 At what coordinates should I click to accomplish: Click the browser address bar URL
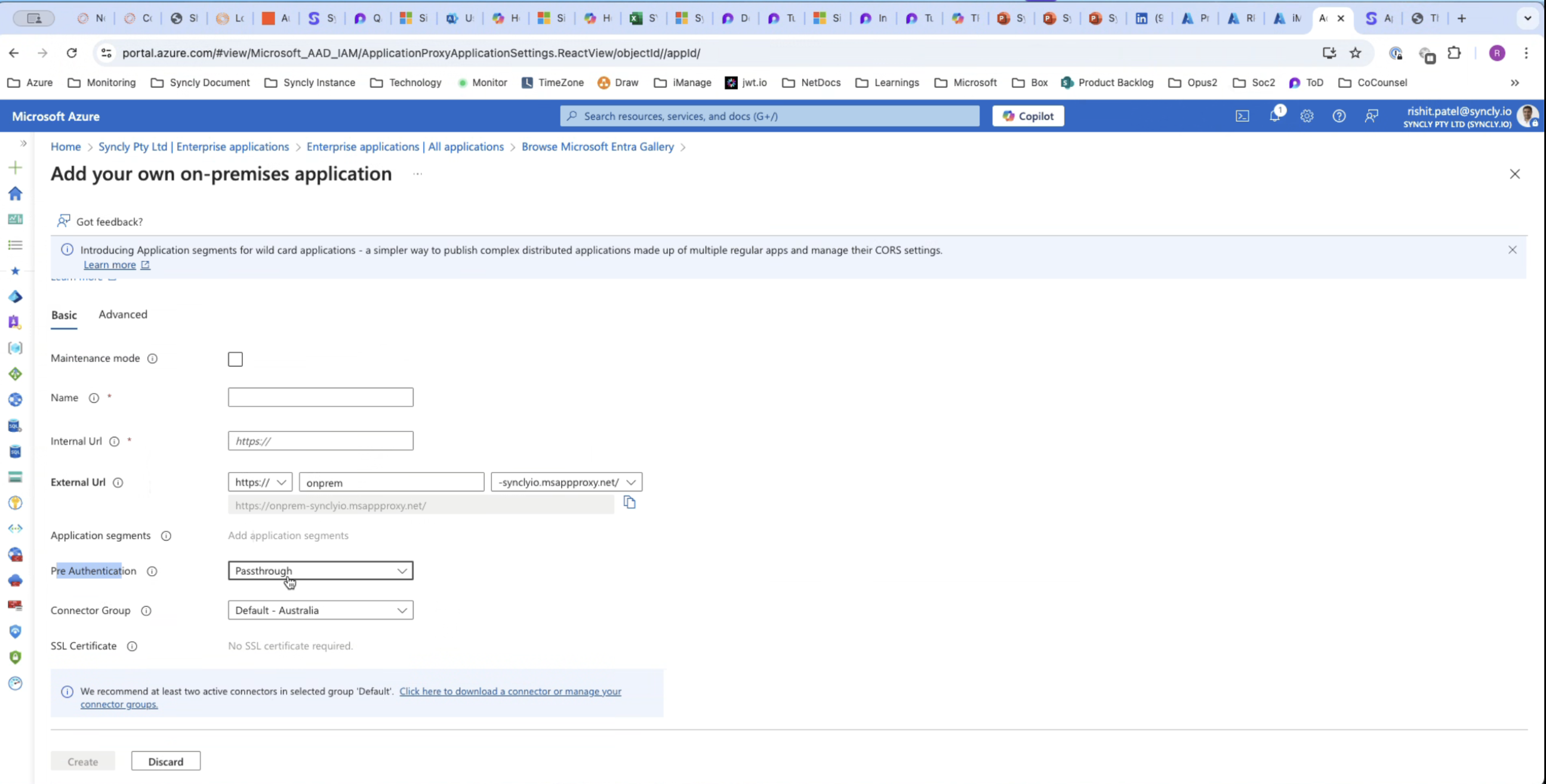(411, 53)
